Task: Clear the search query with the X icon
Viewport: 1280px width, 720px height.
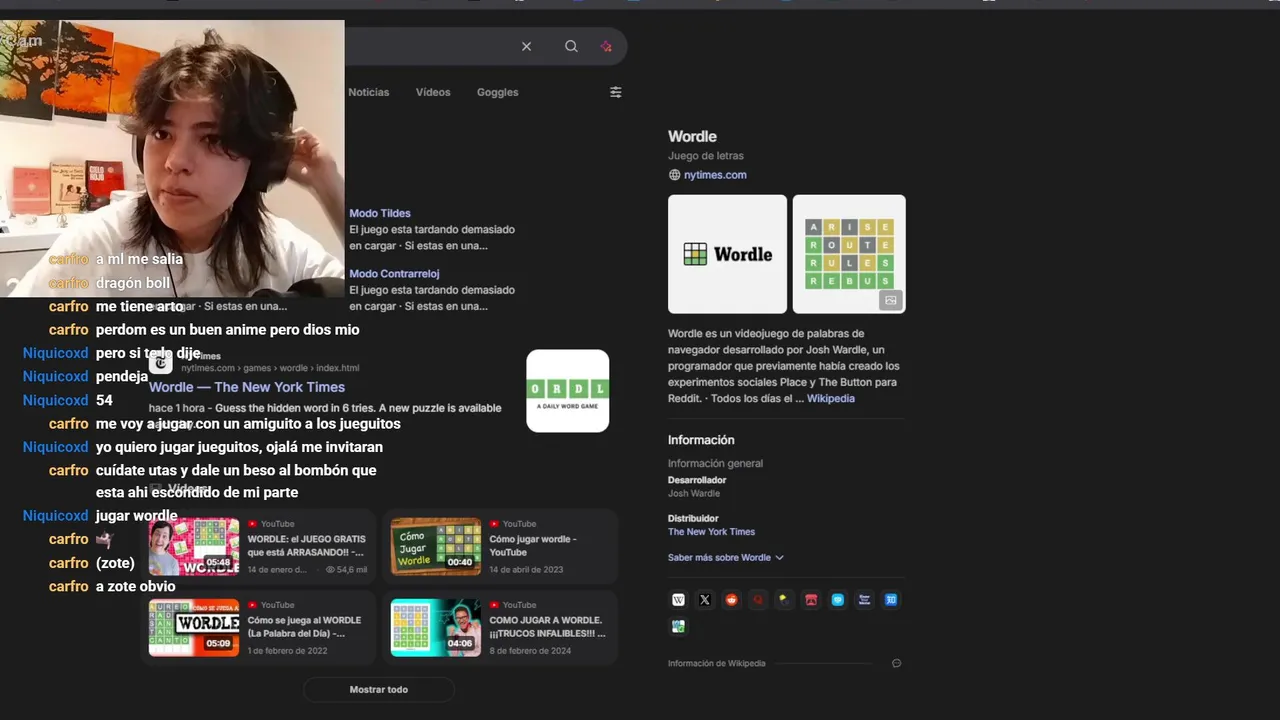Action: tap(526, 46)
